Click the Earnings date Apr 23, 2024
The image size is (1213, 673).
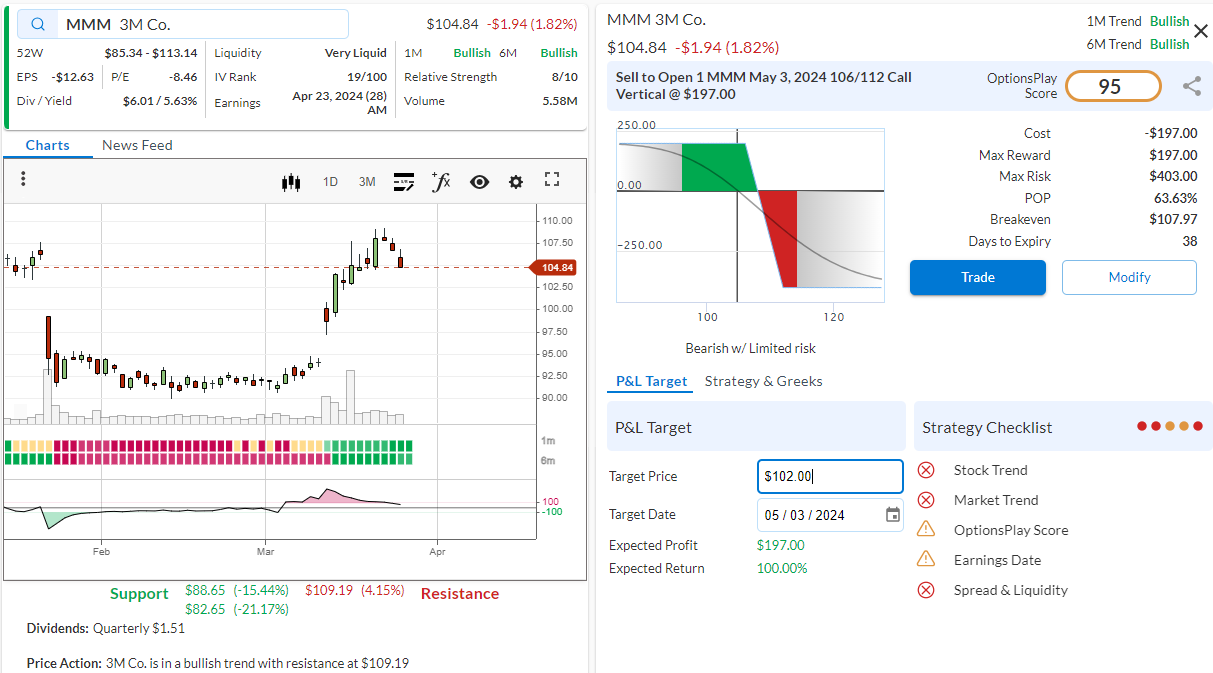coord(339,103)
